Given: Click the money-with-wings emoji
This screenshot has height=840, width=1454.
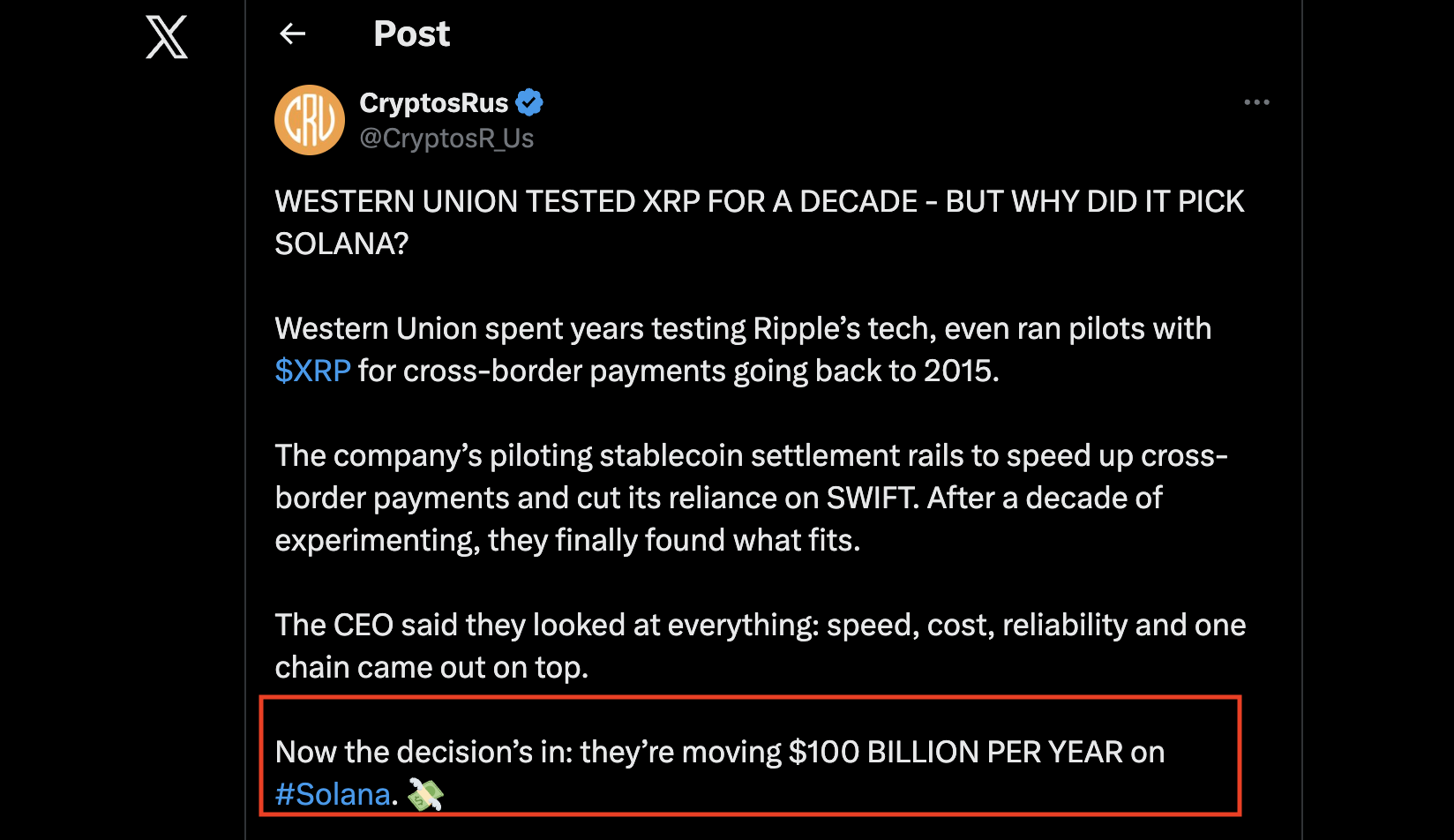Looking at the screenshot, I should pyautogui.click(x=426, y=794).
